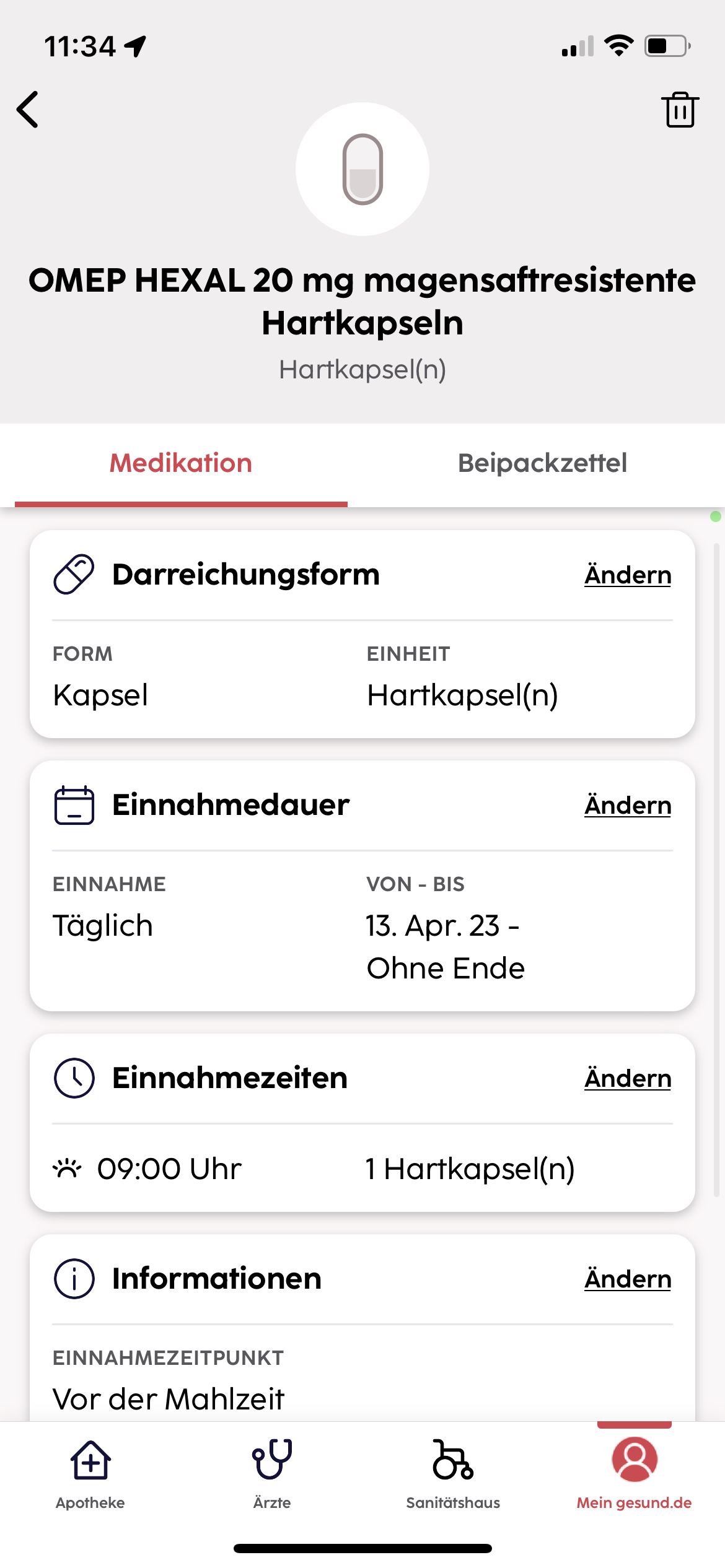The width and height of the screenshot is (725, 1568).
Task: Tap the clock icon beside Einnahmezeiten
Action: tap(74, 1078)
